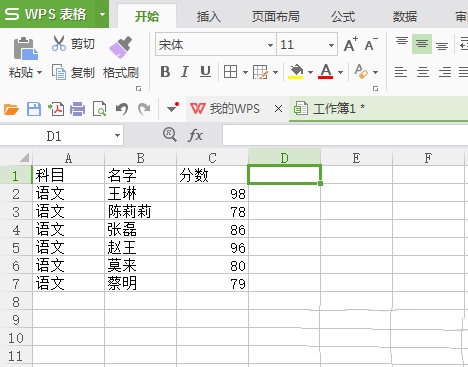Screen dimensions: 468x367
Task: Open the WPS 表格 application menu
Action: click(x=48, y=14)
